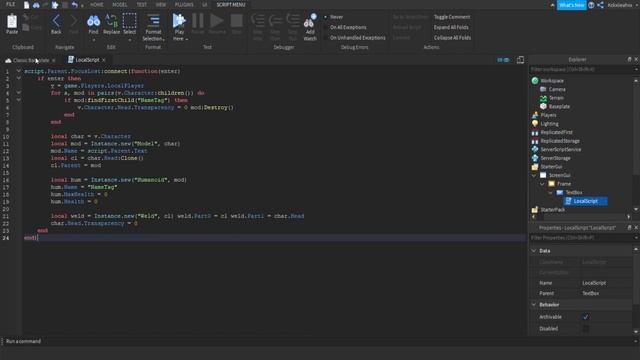Image resolution: width=640 pixels, height=360 pixels.
Task: Select Players service in Explorer
Action: click(548, 115)
